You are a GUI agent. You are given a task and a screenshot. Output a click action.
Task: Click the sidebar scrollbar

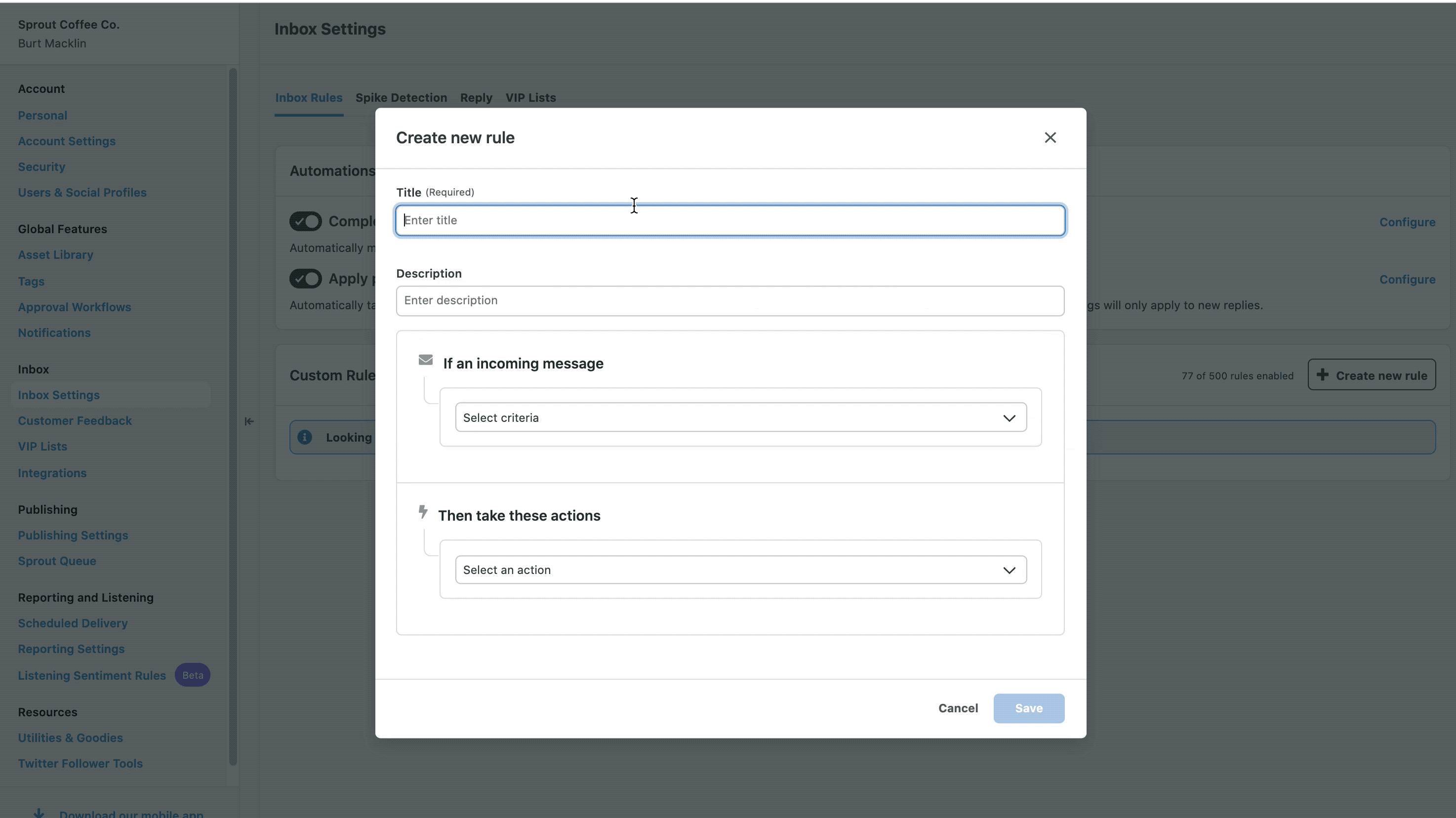pos(232,417)
